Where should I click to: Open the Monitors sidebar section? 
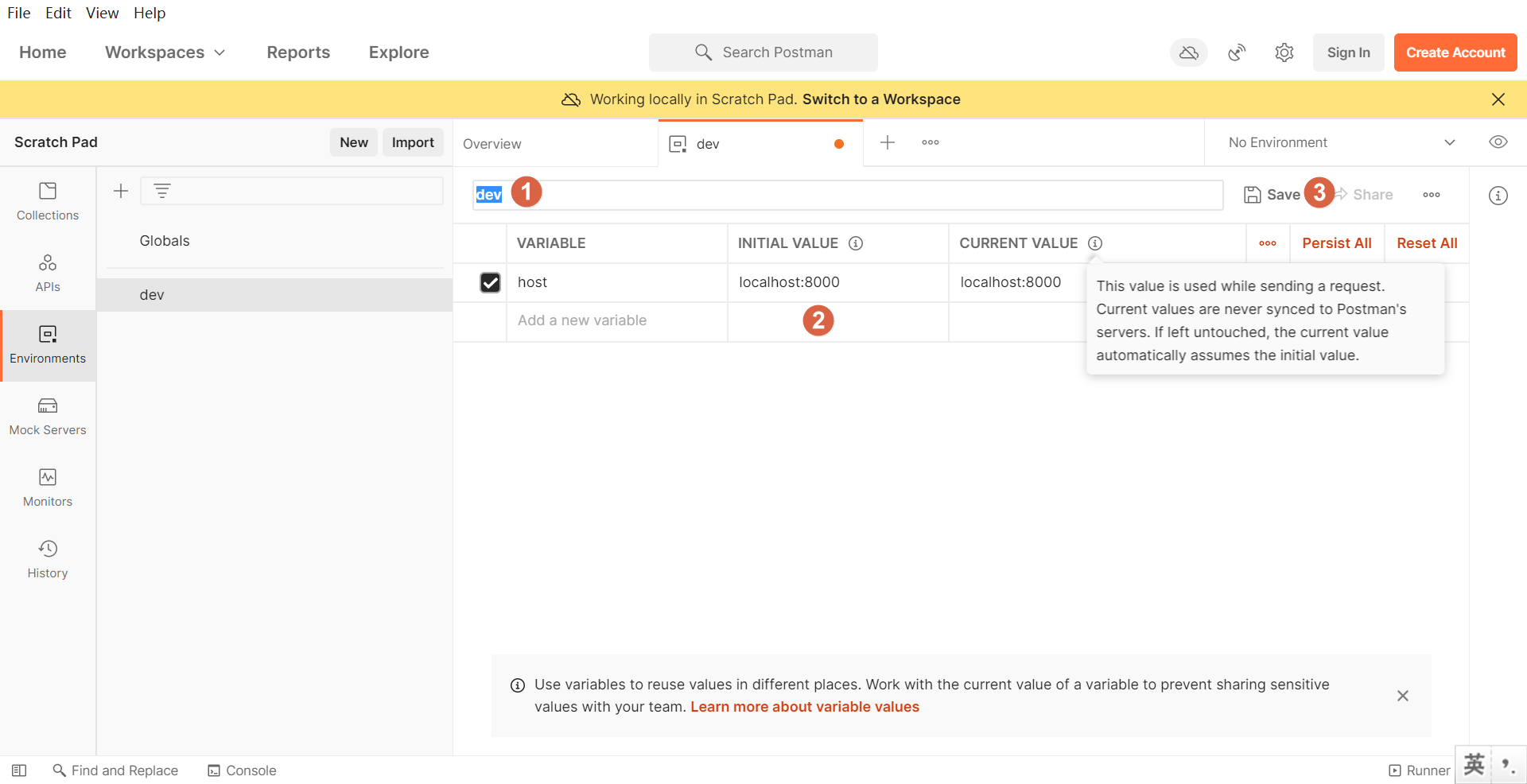point(48,488)
